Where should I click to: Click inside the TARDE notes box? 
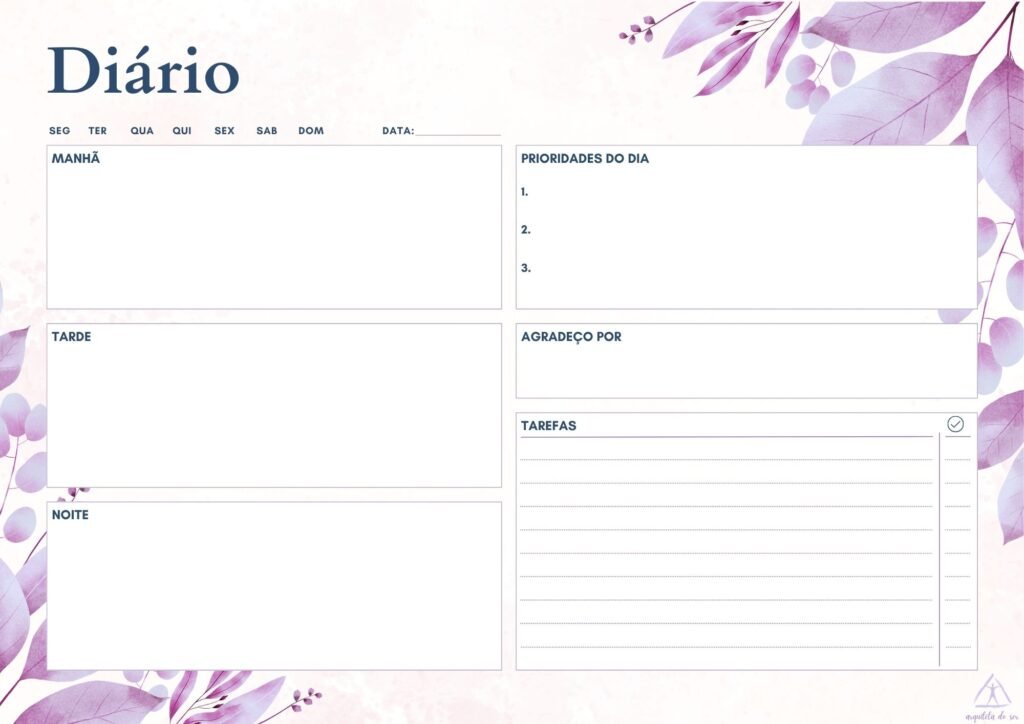(273, 412)
